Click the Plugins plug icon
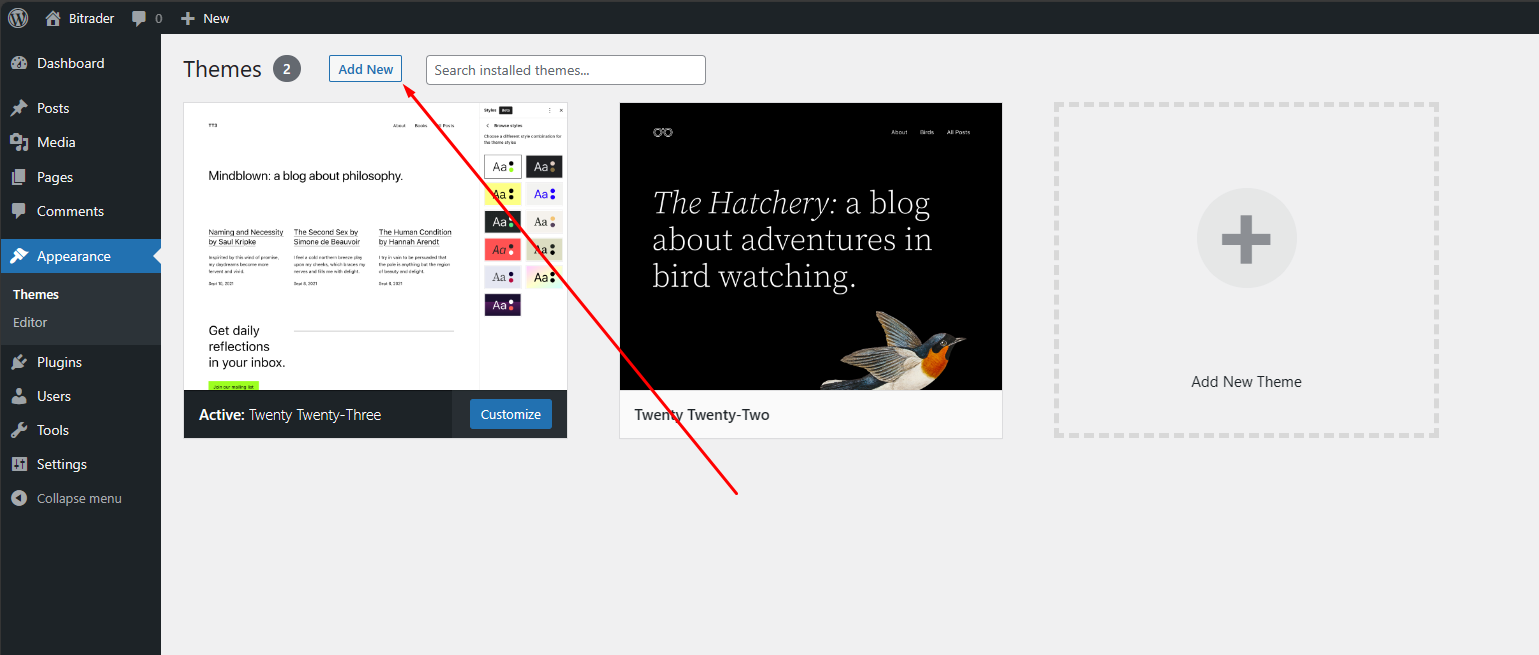Image resolution: width=1539 pixels, height=655 pixels. (19, 362)
